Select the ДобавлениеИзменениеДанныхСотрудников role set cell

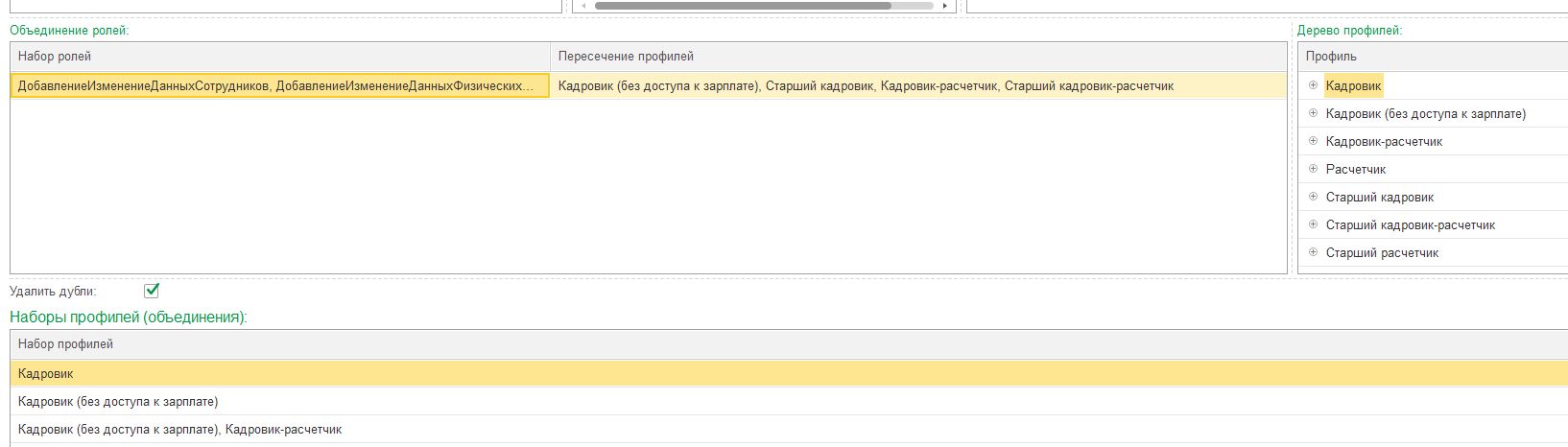(x=280, y=85)
